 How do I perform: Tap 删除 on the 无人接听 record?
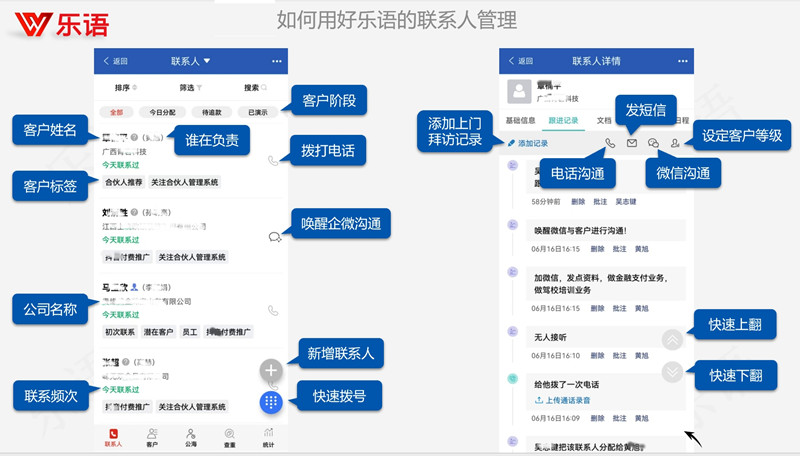coord(597,356)
